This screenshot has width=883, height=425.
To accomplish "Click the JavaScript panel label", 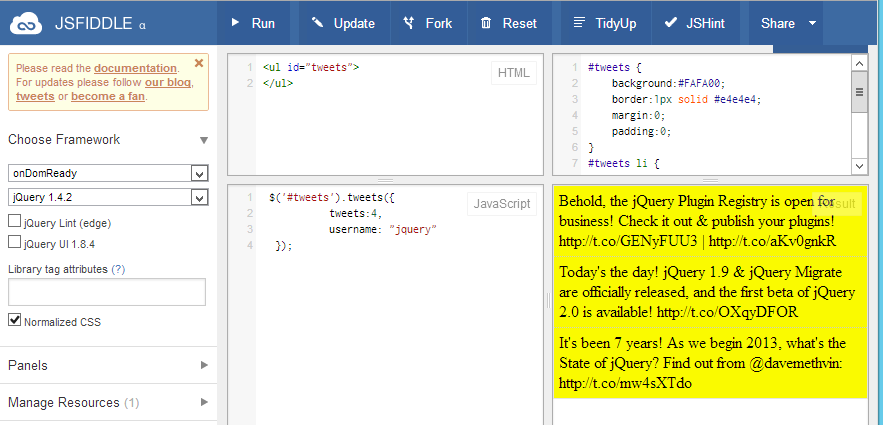I will point(502,204).
